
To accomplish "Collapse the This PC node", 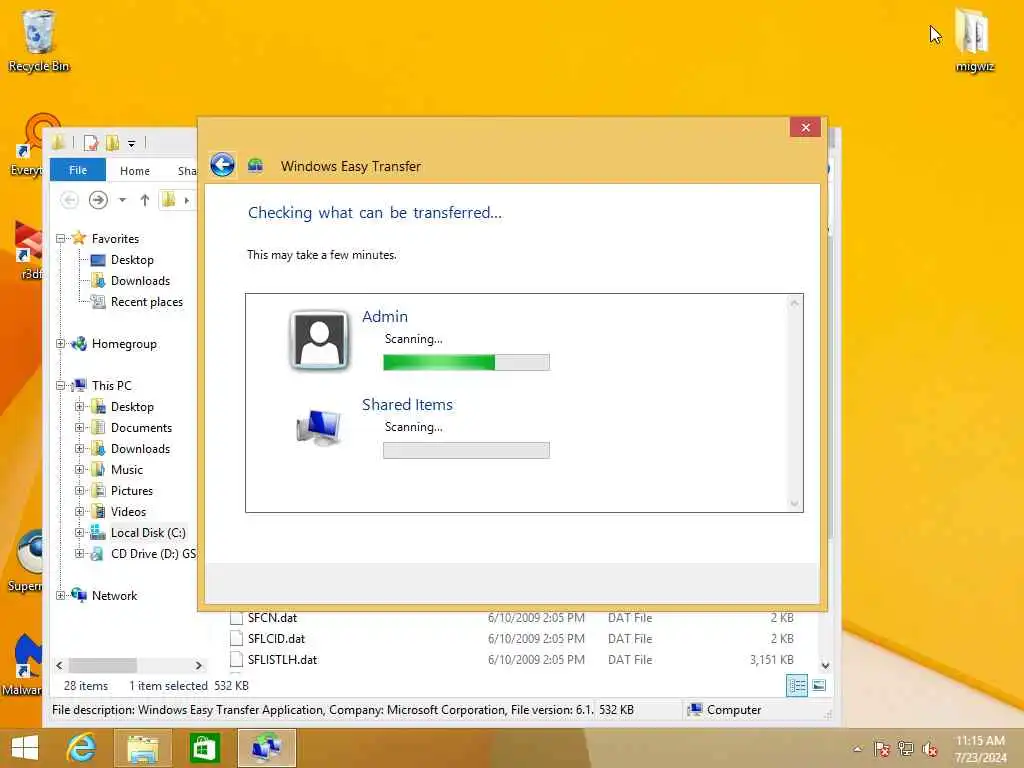I will click(61, 385).
